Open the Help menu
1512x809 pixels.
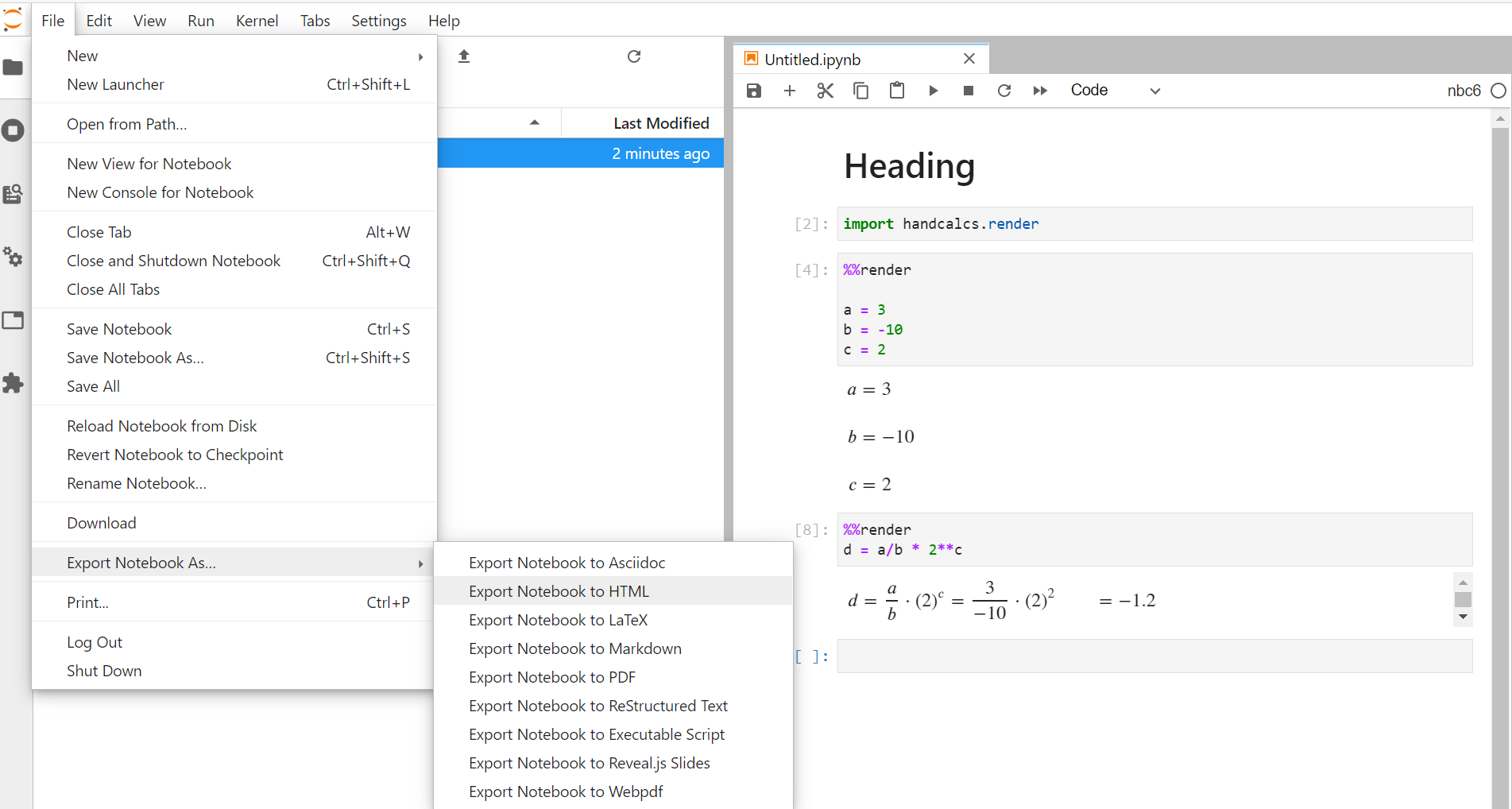pyautogui.click(x=444, y=21)
